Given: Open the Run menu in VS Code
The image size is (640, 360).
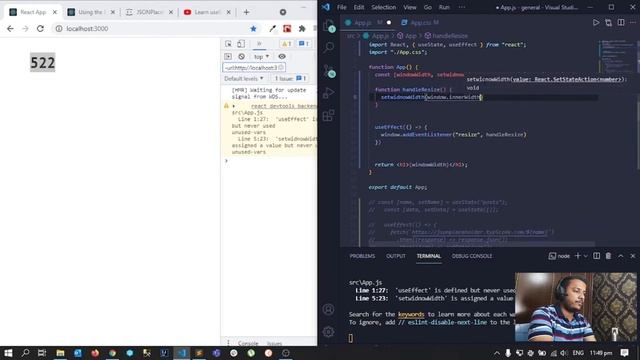Looking at the screenshot, I should click(x=444, y=7).
